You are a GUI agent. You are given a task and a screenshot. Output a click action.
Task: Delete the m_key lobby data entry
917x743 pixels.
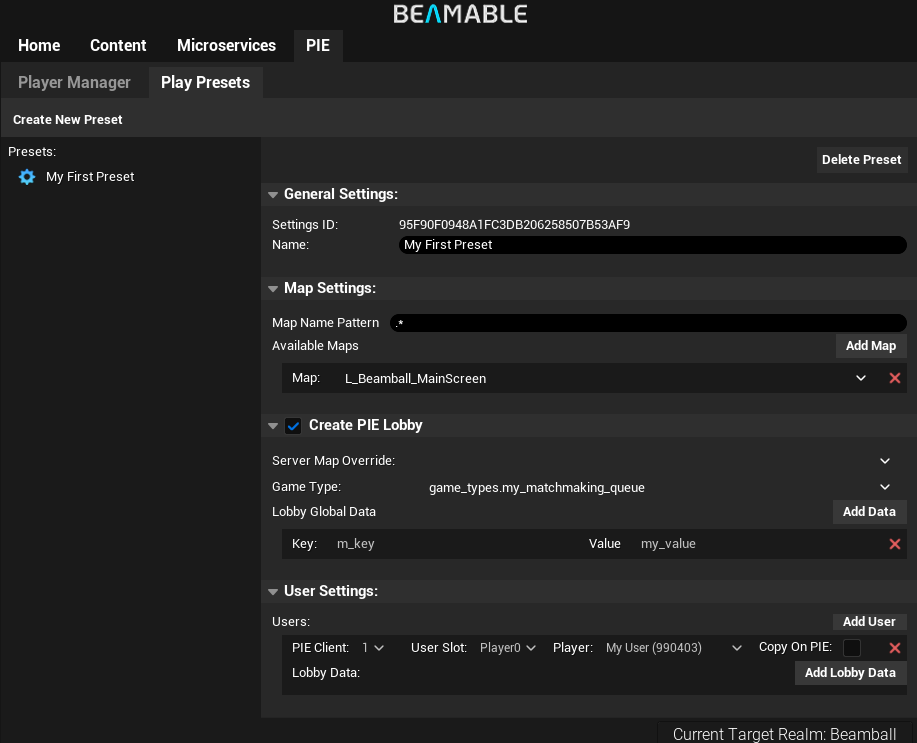coord(894,544)
